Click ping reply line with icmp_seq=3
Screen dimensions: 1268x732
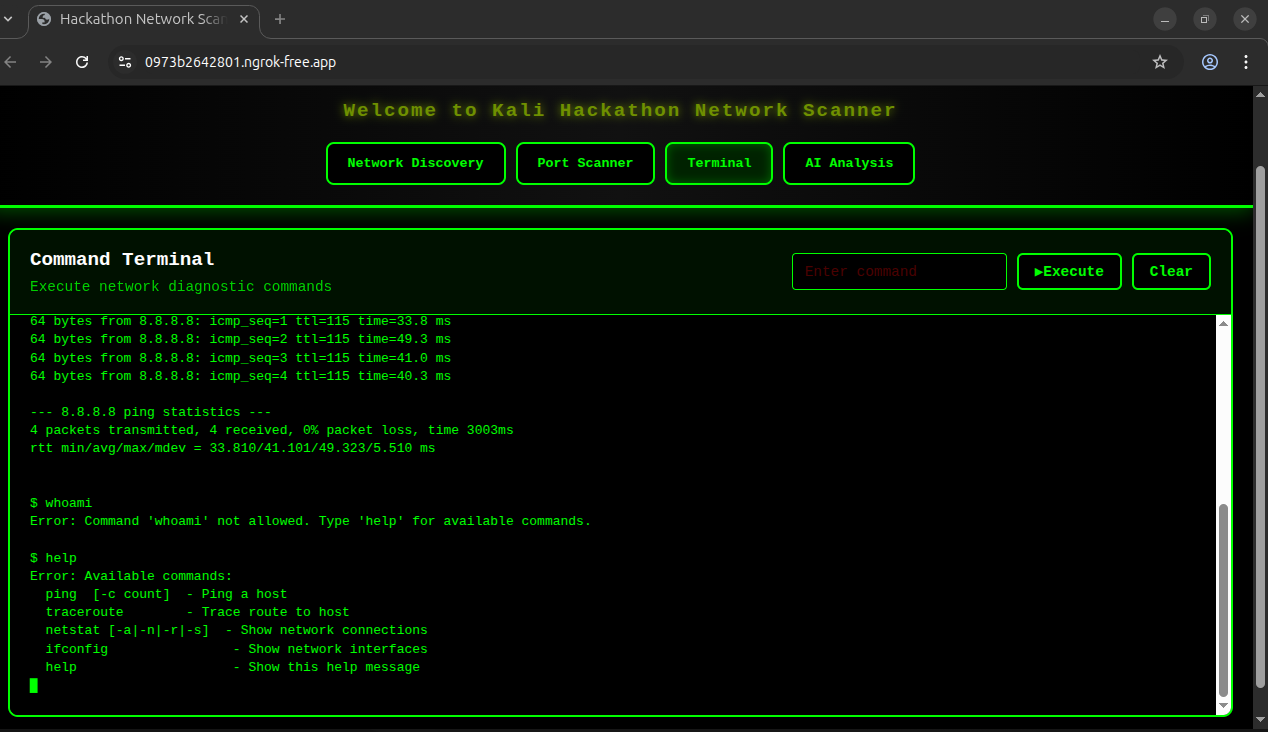pos(240,358)
